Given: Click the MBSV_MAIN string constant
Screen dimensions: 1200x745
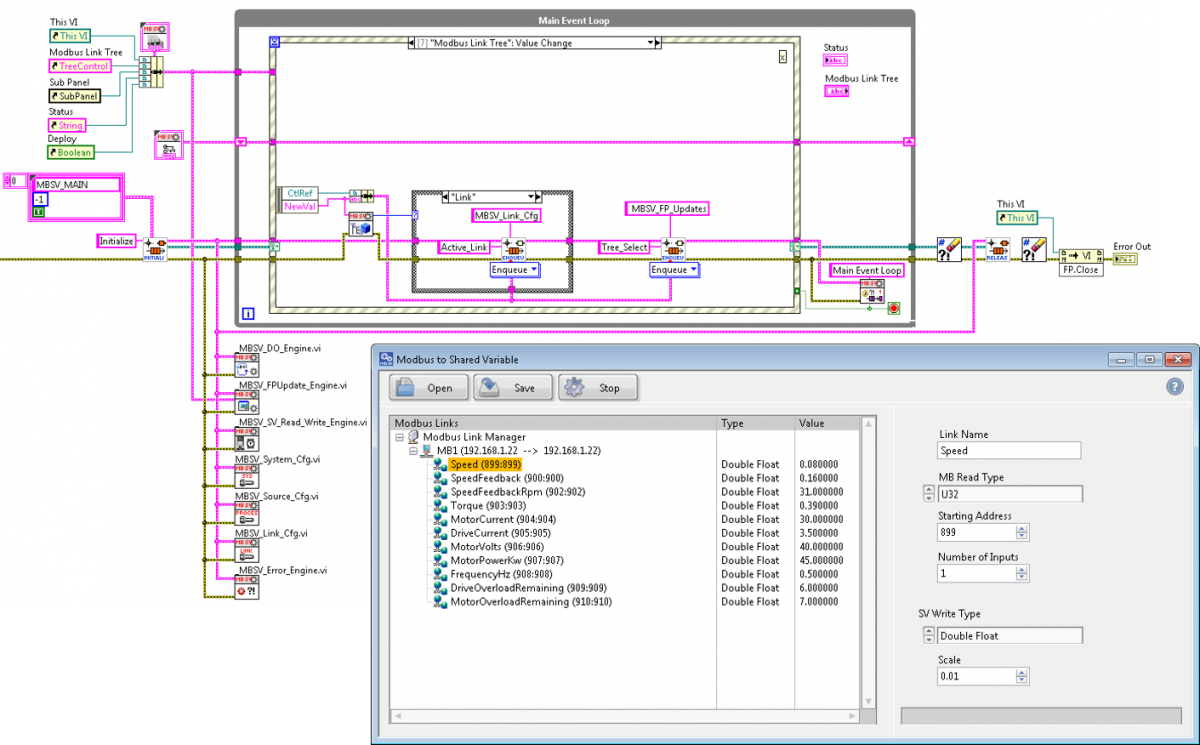Looking at the screenshot, I should tap(76, 185).
